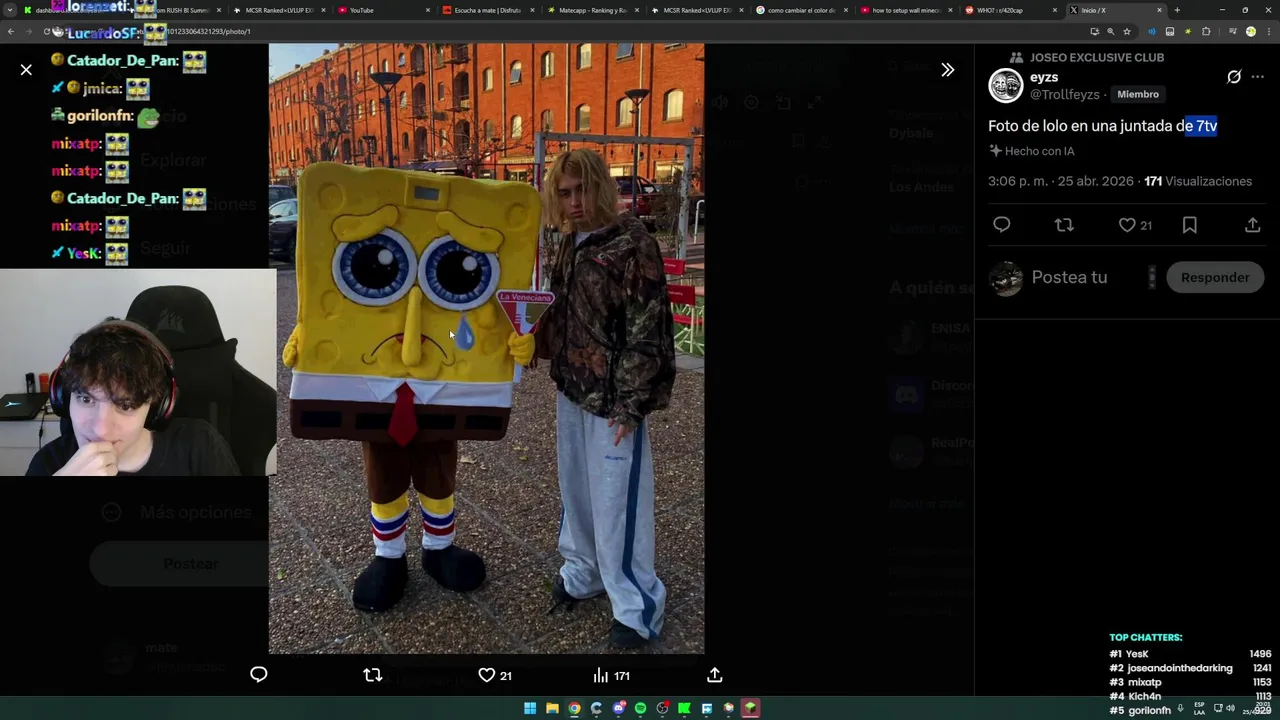The image size is (1280, 720).
Task: Share icon in the right post panel
Action: point(1252,225)
